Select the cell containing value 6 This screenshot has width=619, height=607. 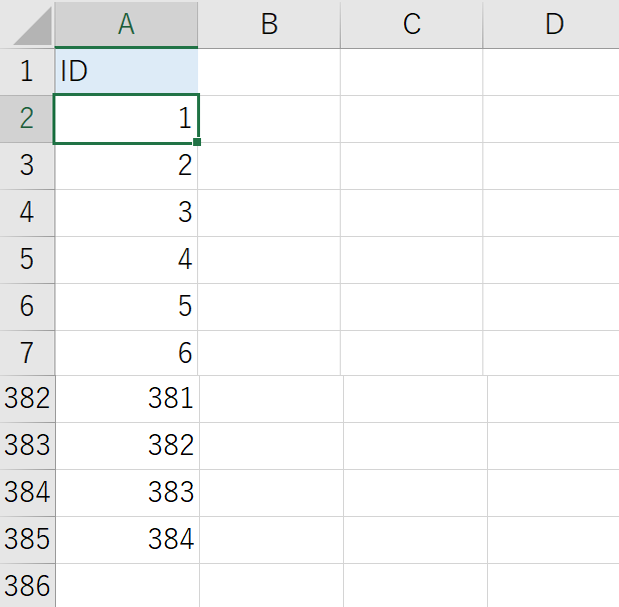click(126, 353)
